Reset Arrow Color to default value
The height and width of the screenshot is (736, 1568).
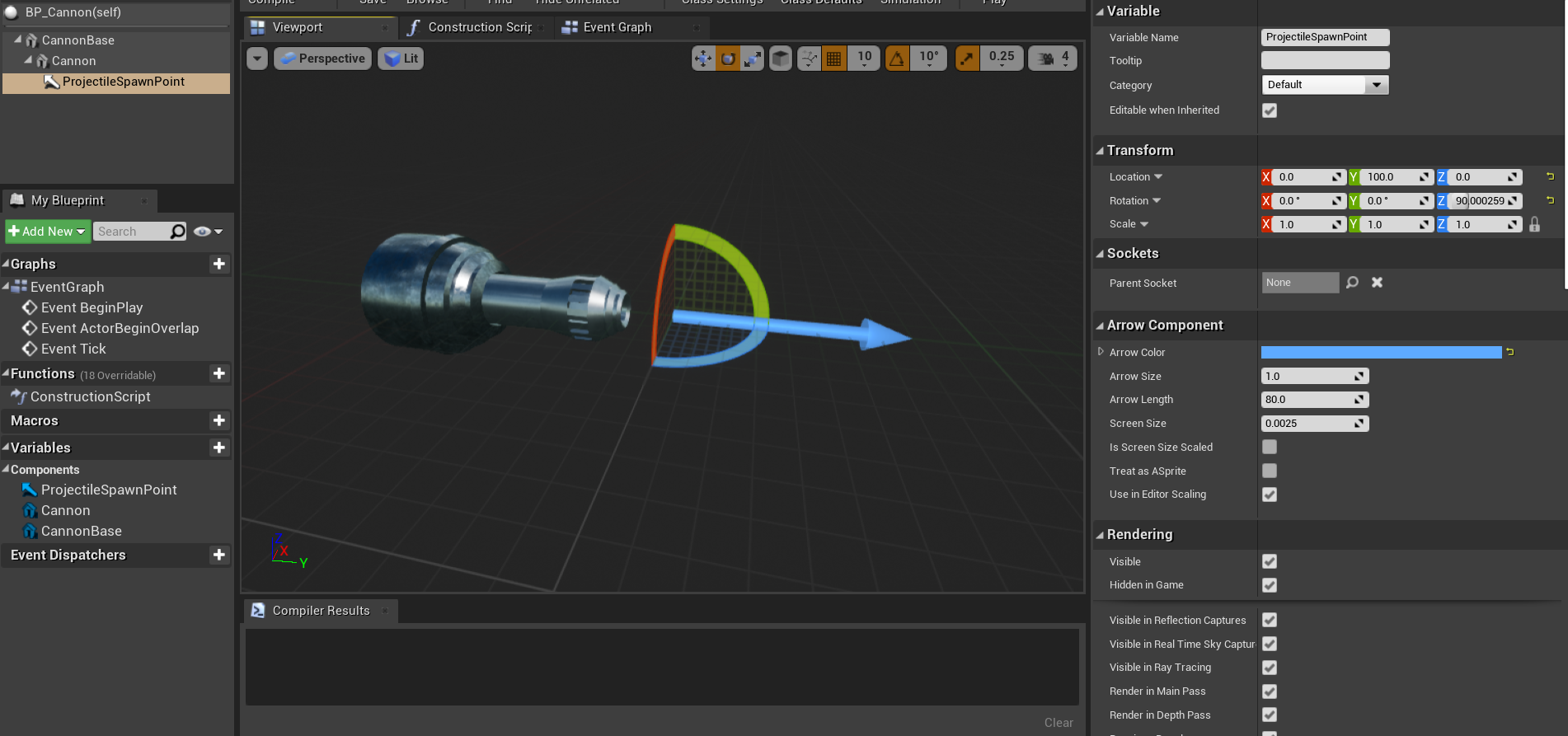[1510, 352]
